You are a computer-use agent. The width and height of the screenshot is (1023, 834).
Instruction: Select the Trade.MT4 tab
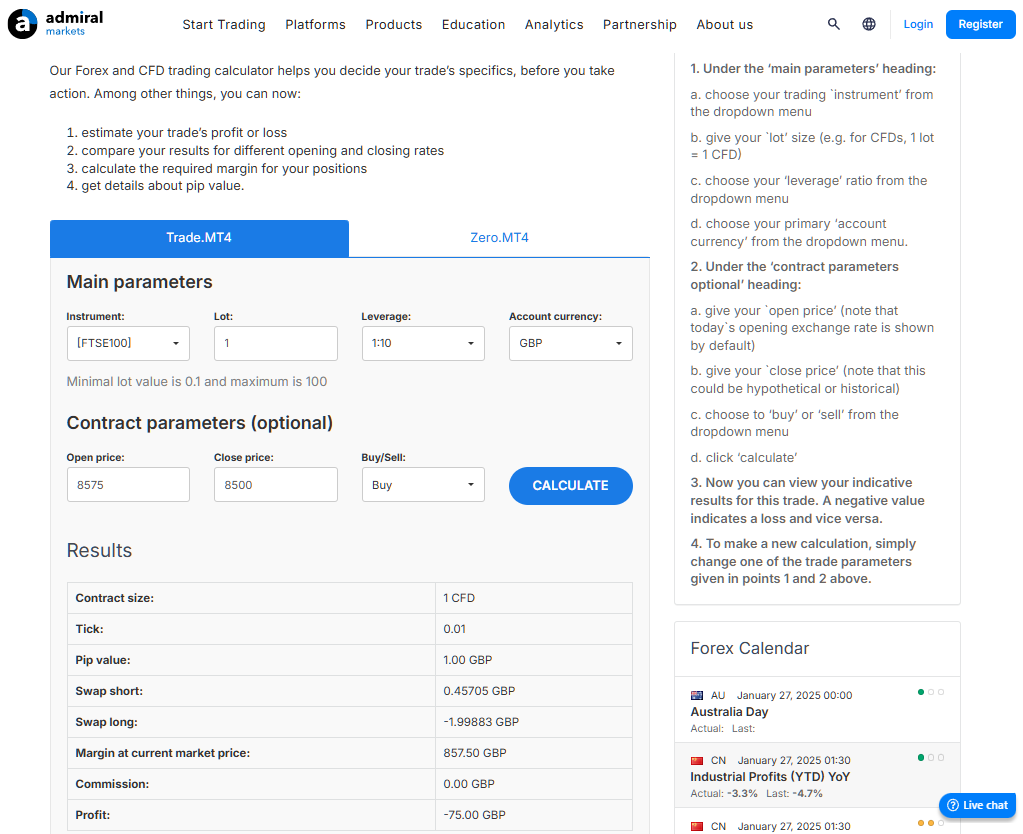199,238
